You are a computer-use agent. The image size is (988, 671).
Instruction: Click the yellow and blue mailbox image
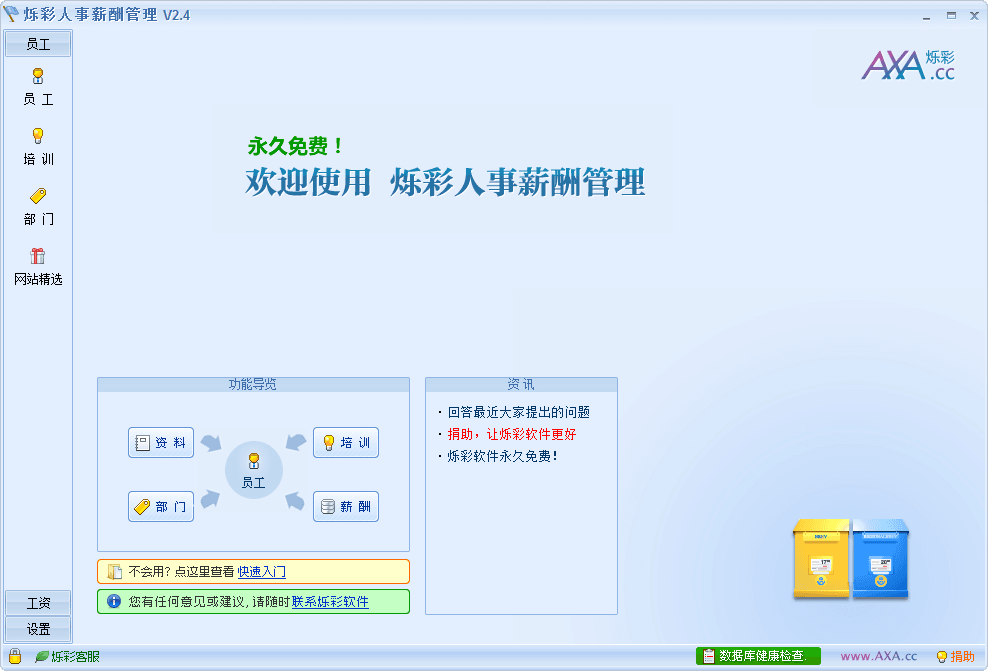tap(850, 559)
